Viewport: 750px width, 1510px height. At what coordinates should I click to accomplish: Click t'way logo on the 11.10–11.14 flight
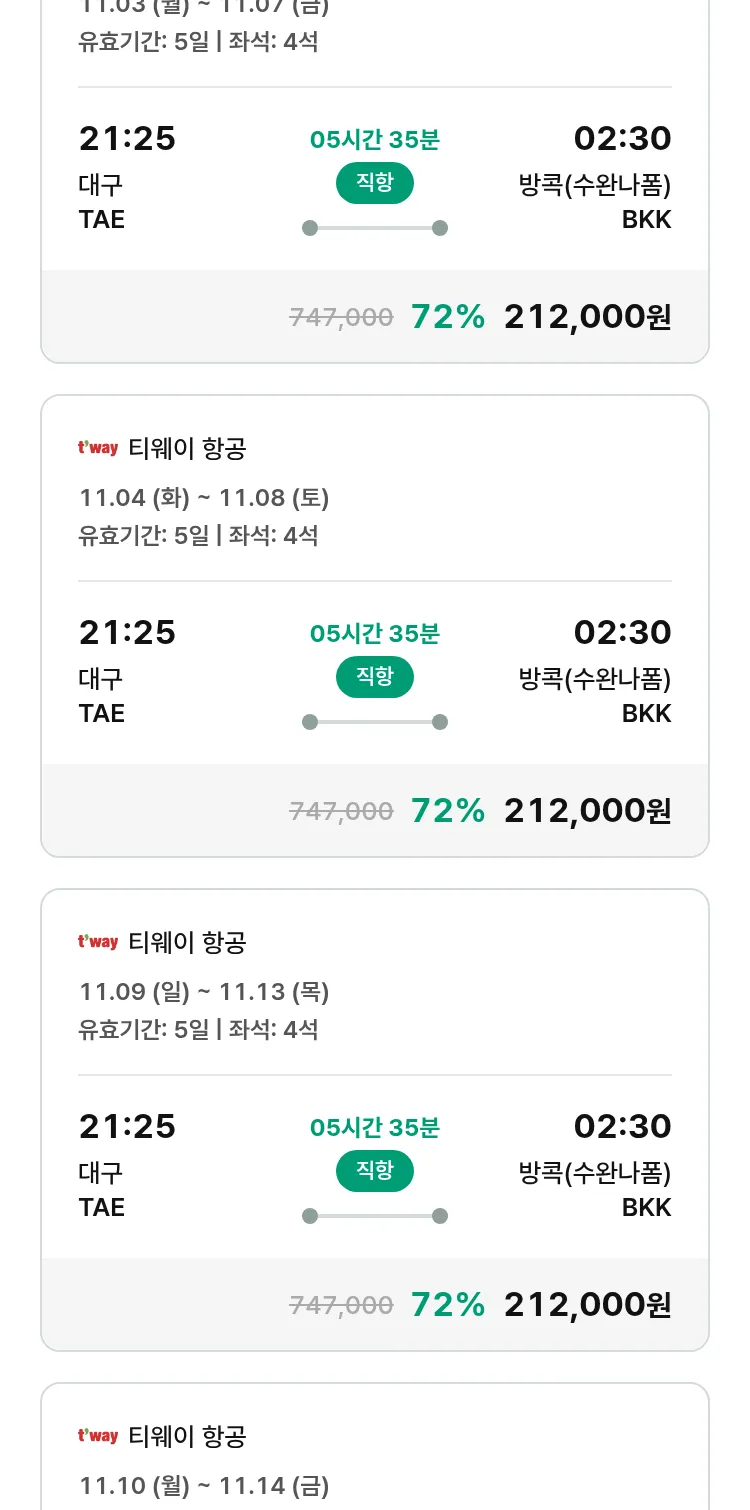[98, 1436]
